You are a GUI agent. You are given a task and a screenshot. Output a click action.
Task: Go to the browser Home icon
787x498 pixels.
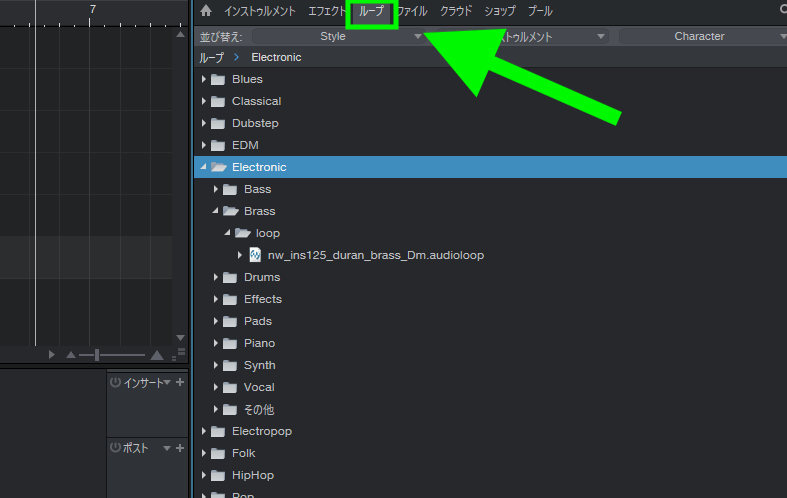point(206,11)
